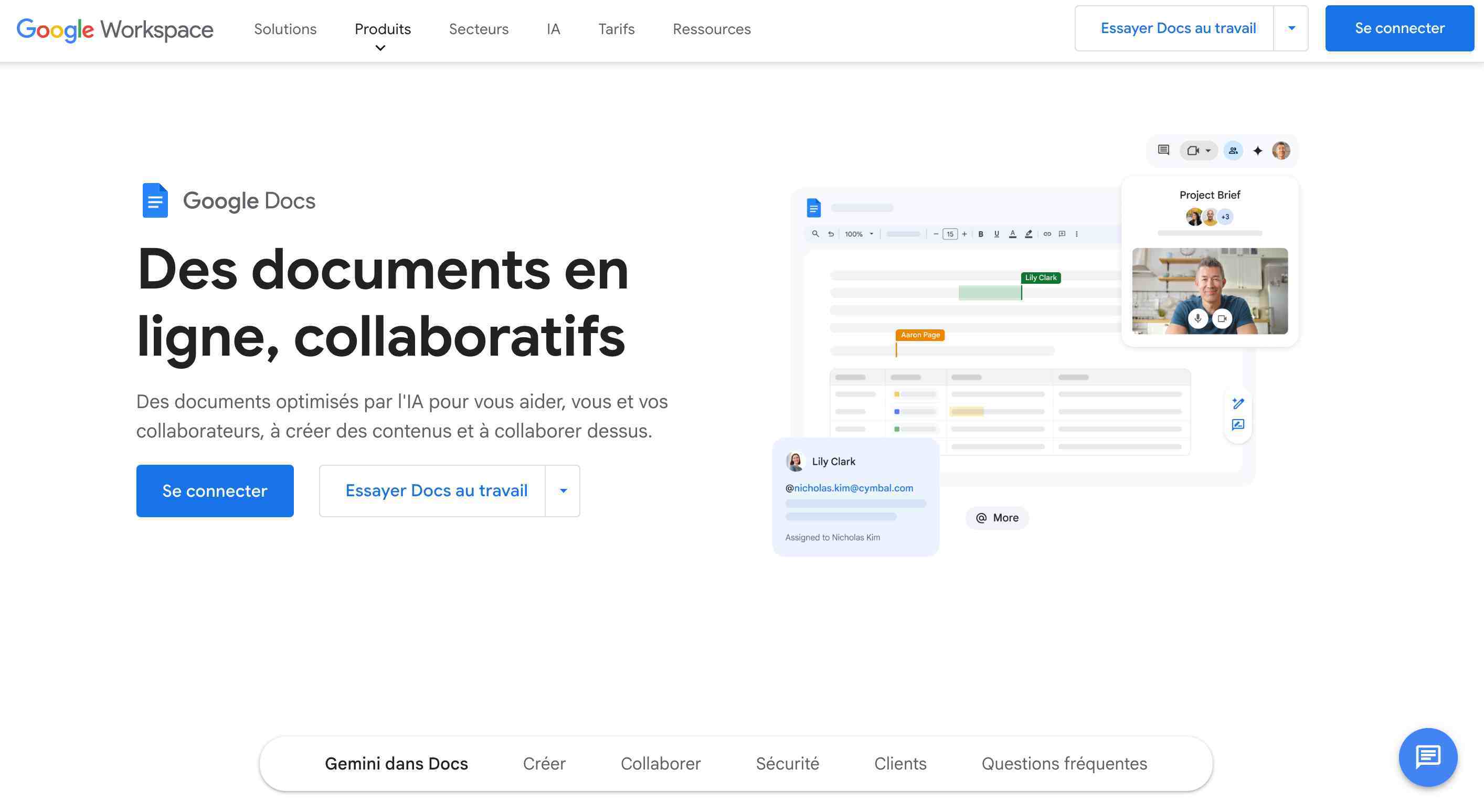Click the hero Se connecter button
Screen dimensions: 1484x812
215,490
